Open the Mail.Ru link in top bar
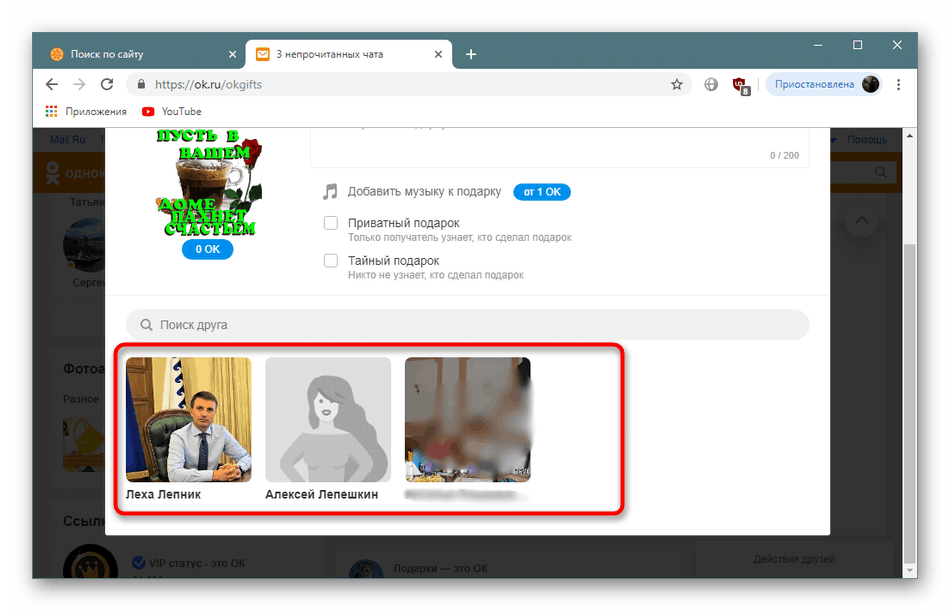 pos(67,139)
